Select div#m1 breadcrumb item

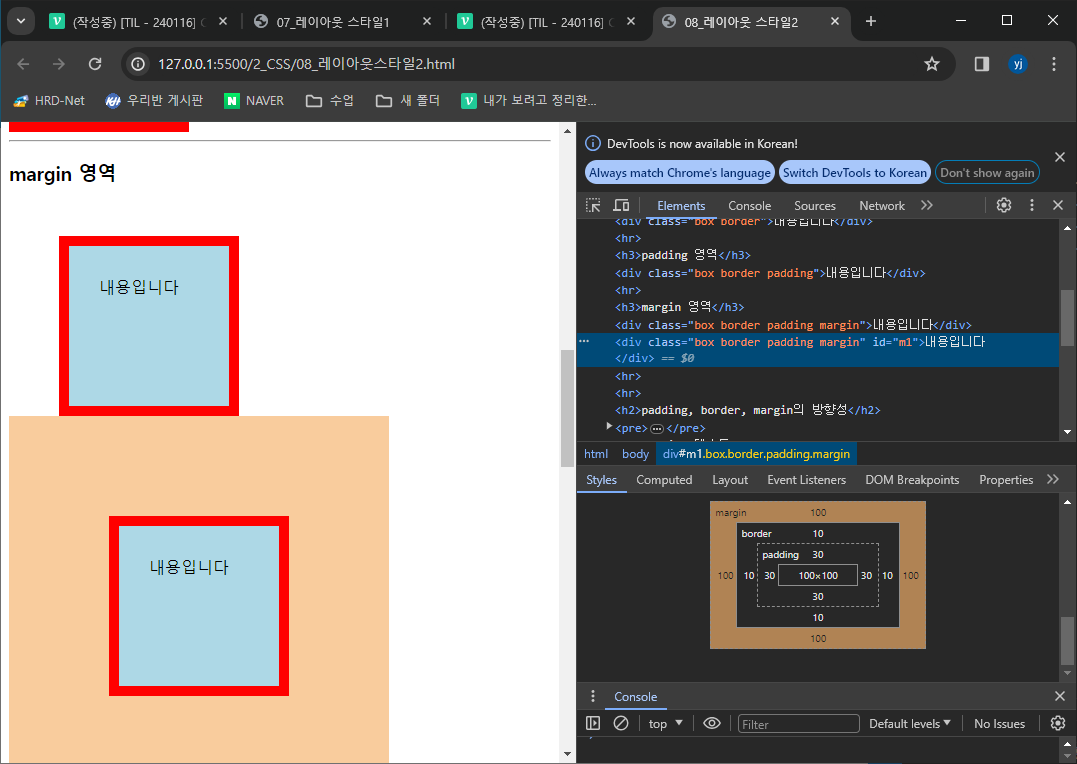(756, 454)
